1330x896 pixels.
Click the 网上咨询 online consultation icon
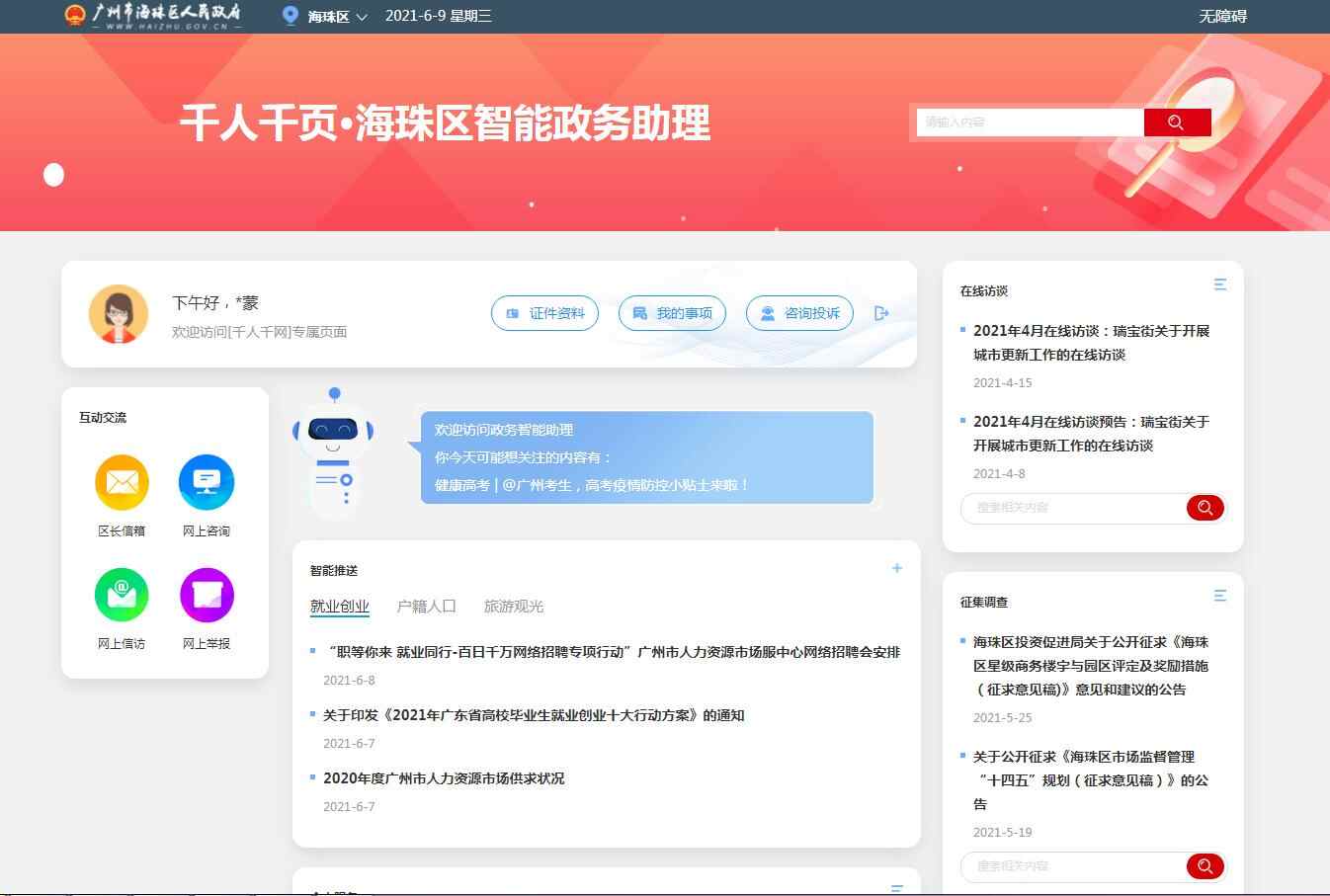(x=206, y=482)
